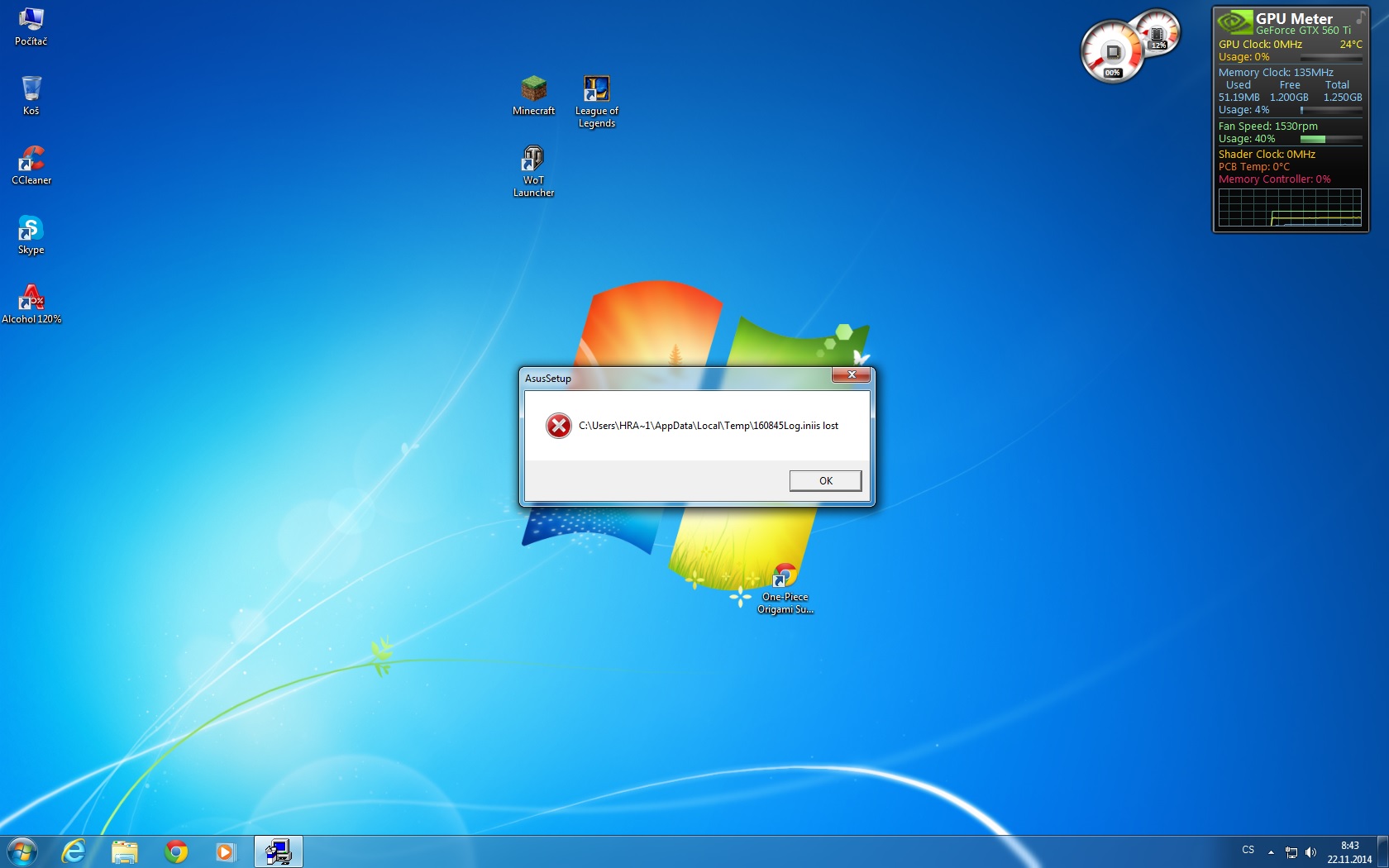
Task: Click the 1.250GB total memory value
Action: point(1343,98)
